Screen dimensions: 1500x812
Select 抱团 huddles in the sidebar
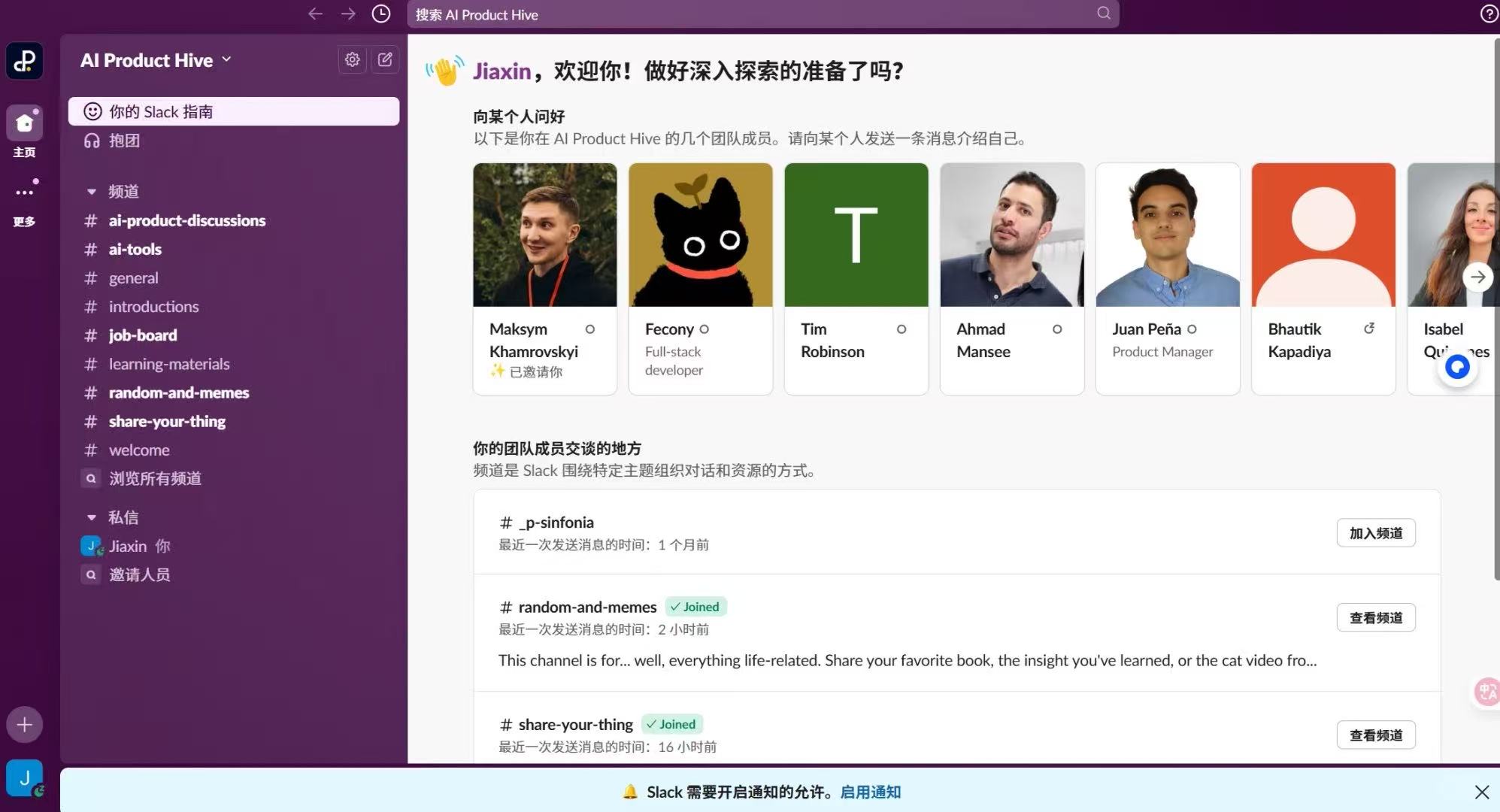click(x=124, y=141)
